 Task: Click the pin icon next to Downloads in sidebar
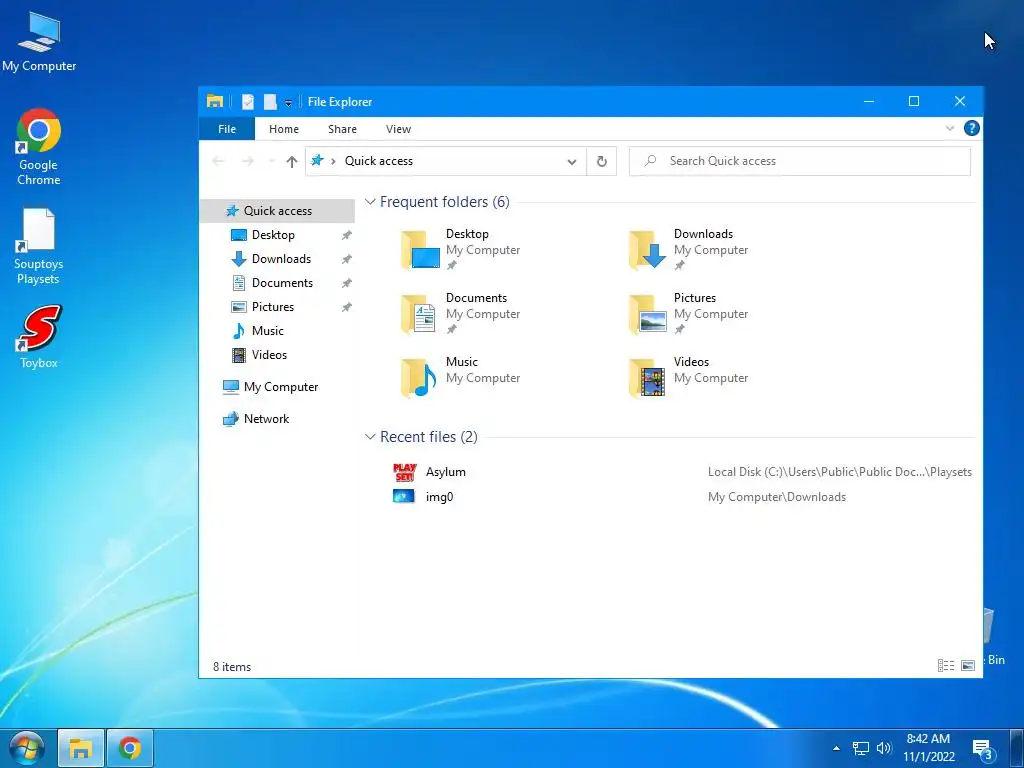[346, 259]
